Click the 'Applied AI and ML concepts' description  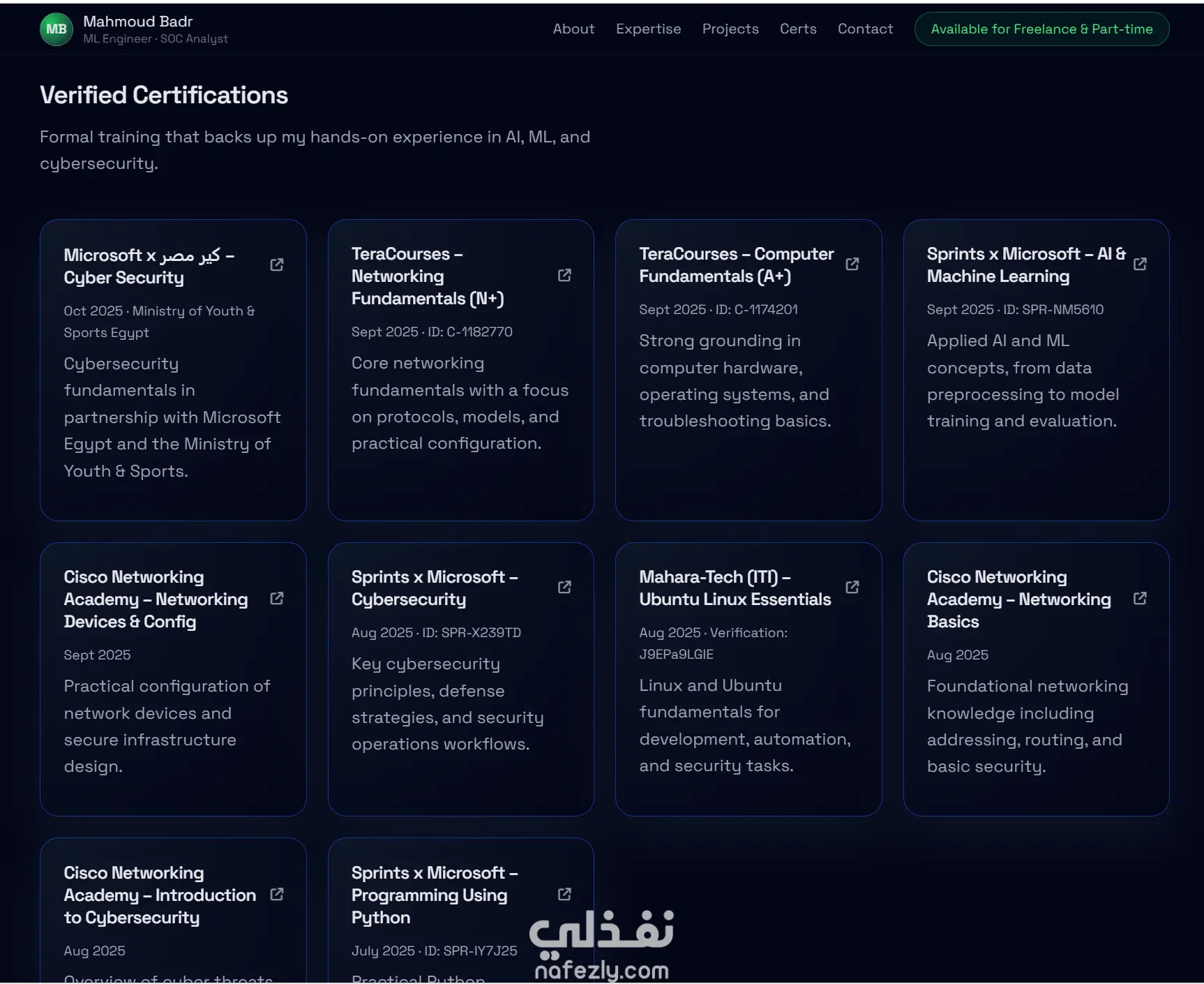pos(1023,381)
